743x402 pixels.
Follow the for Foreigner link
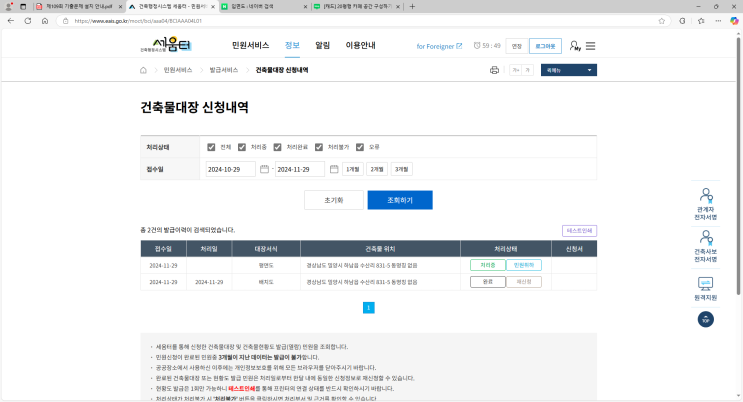click(x=439, y=46)
